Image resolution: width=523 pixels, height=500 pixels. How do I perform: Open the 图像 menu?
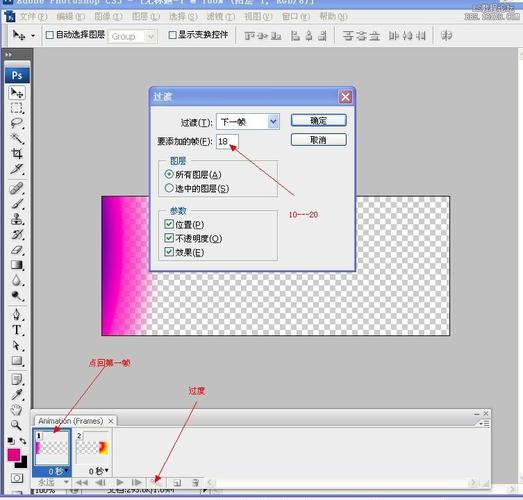click(108, 16)
